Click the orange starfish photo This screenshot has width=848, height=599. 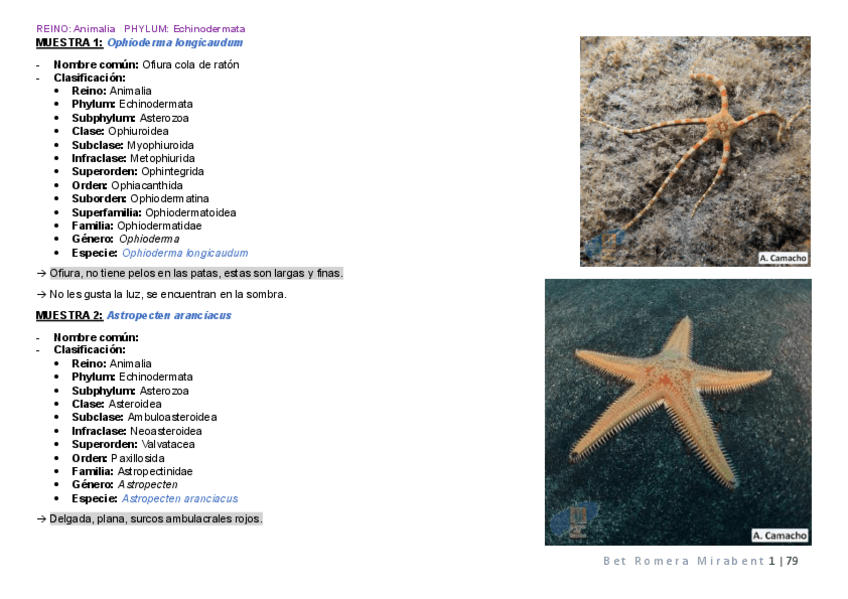coord(678,412)
